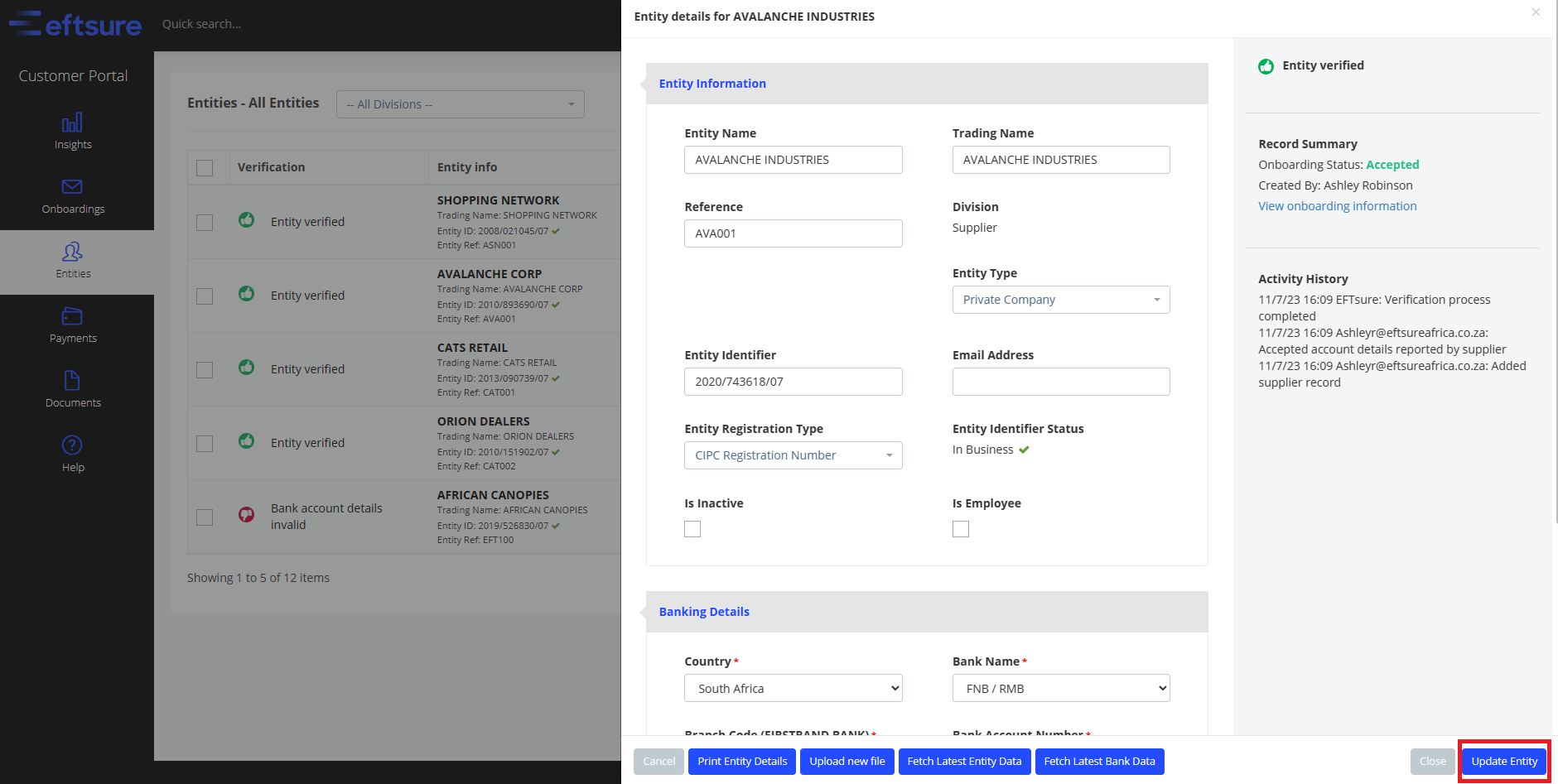This screenshot has height=784, width=1558.
Task: Click AFRICAN CANOPIES entity name
Action: 493,495
